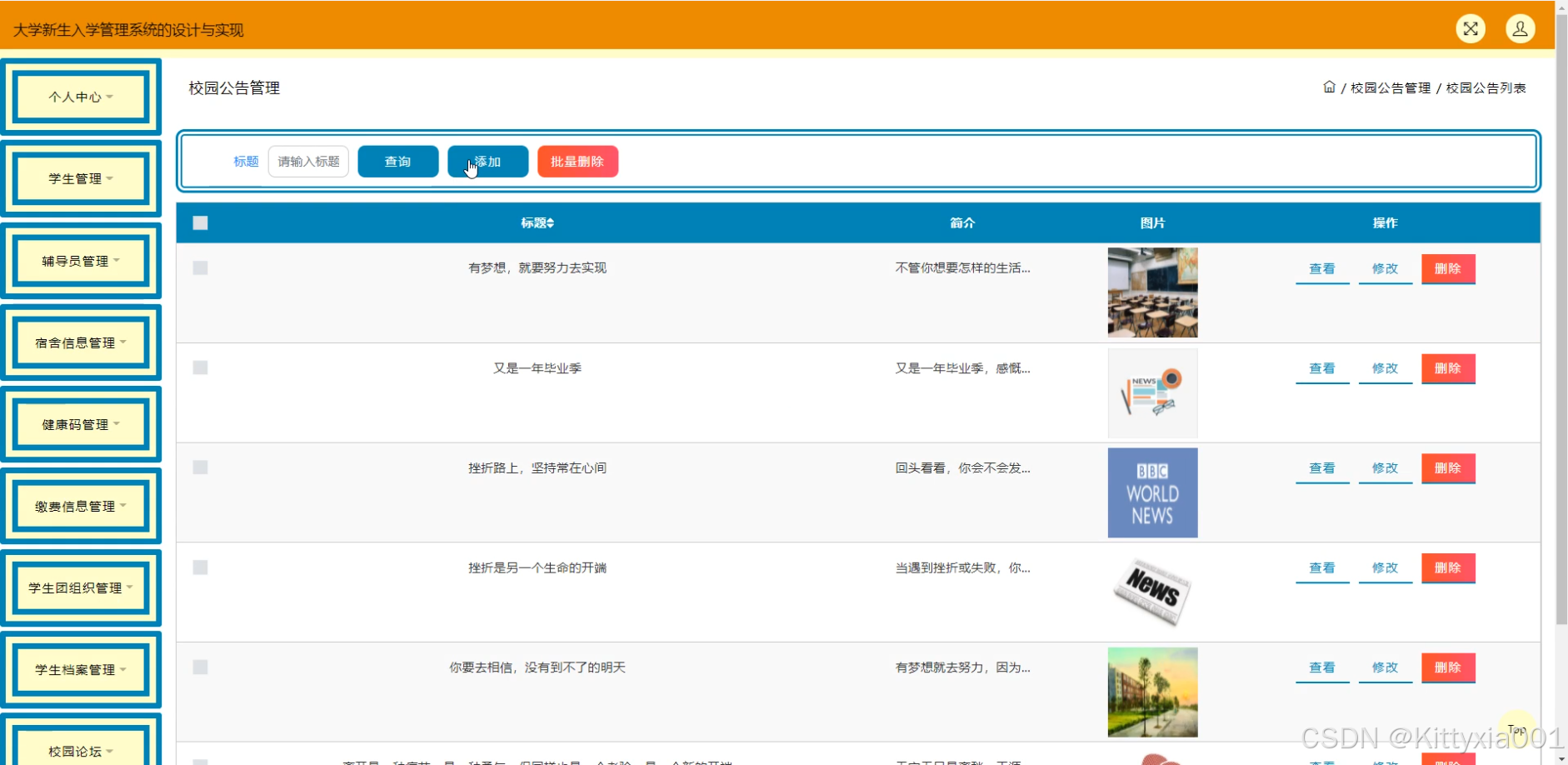
Task: Expand the 个人中心 sidebar menu
Action: pos(81,97)
